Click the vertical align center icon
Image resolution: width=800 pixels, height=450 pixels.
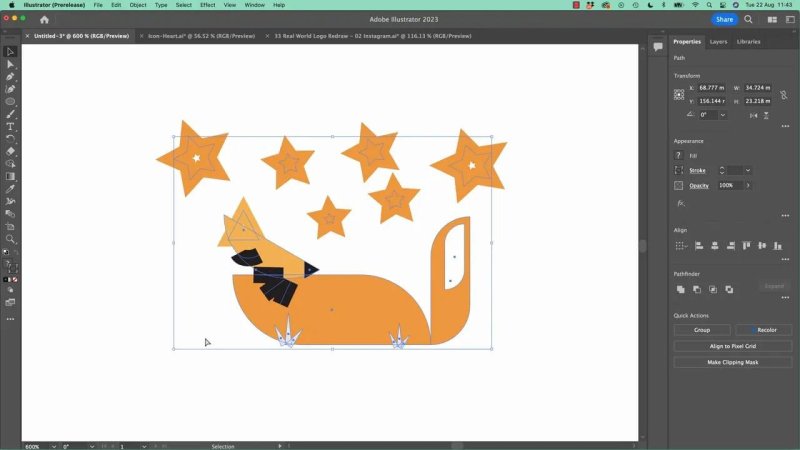(762, 246)
